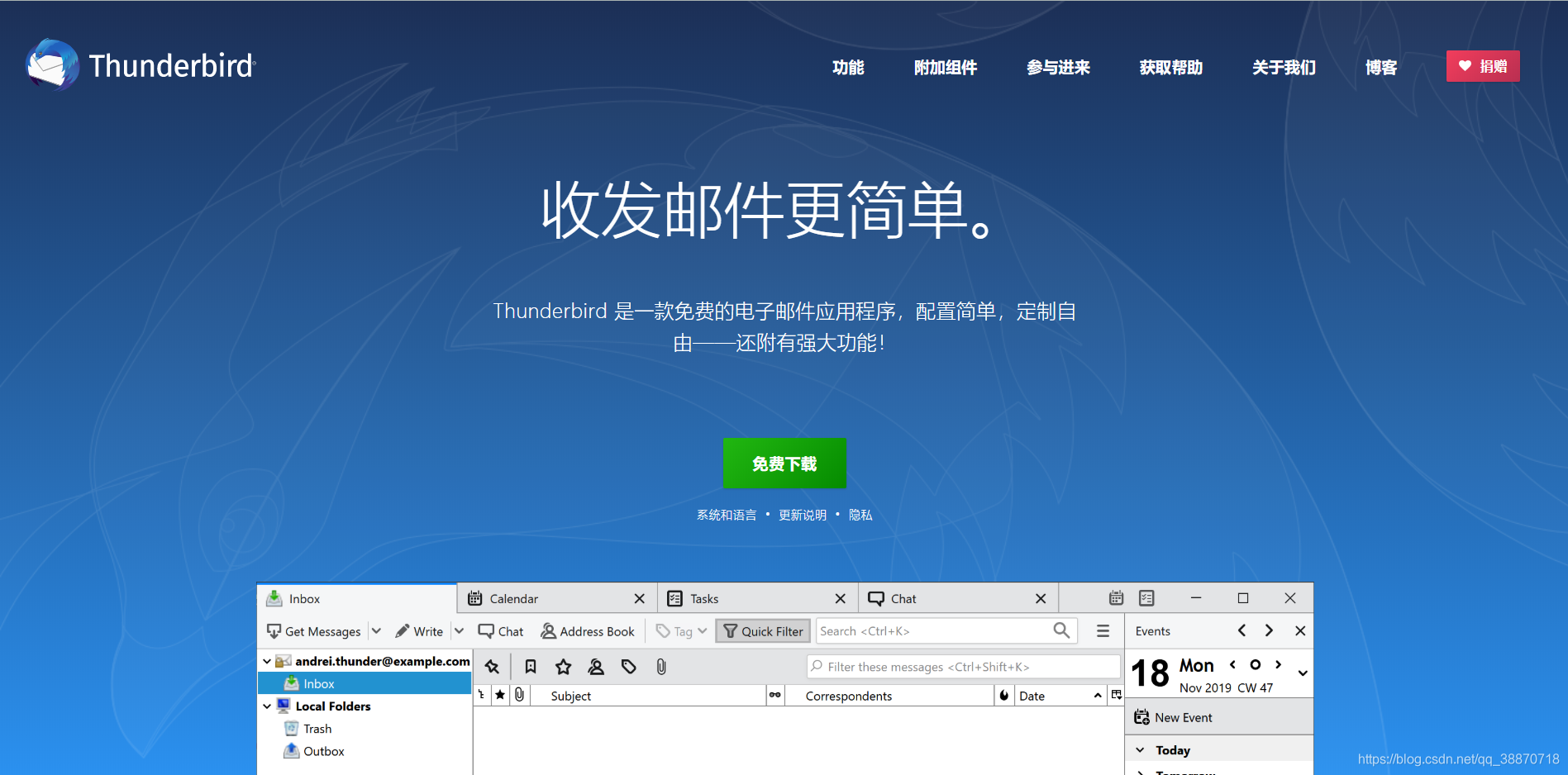Go to today circle button
Image resolution: width=1568 pixels, height=775 pixels.
coord(1255,664)
